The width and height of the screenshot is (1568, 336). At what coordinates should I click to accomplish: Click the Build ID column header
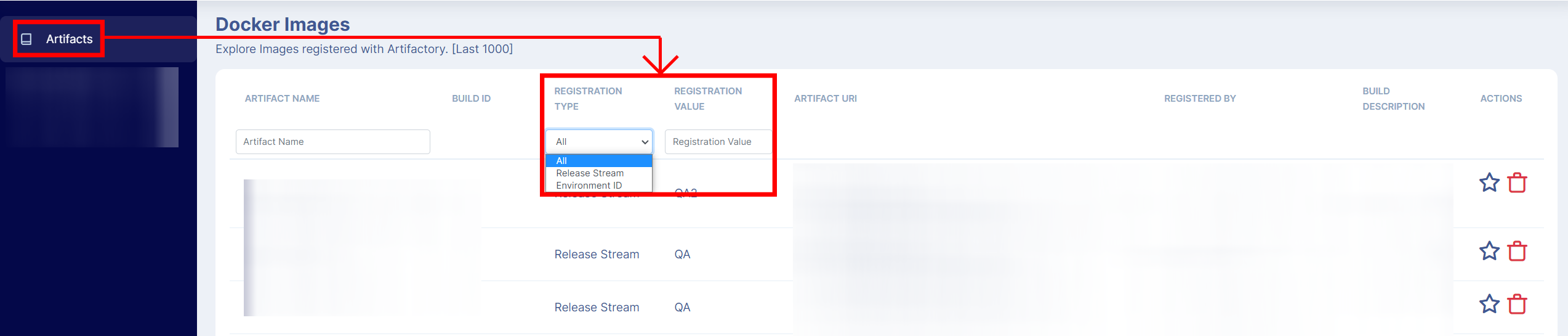[471, 99]
